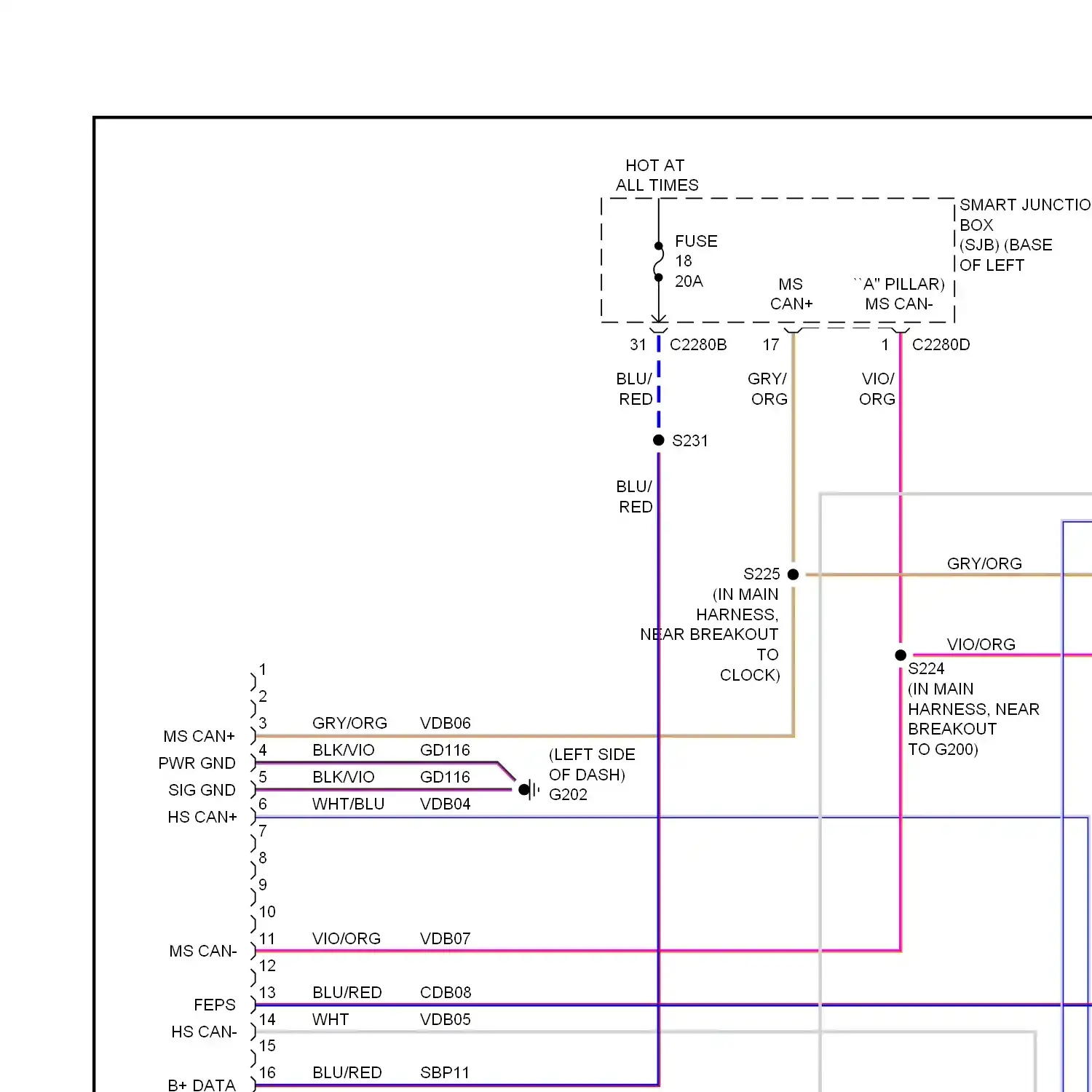Screen dimensions: 1092x1092
Task: Click pin number 31 at C2280B
Action: [x=638, y=344]
